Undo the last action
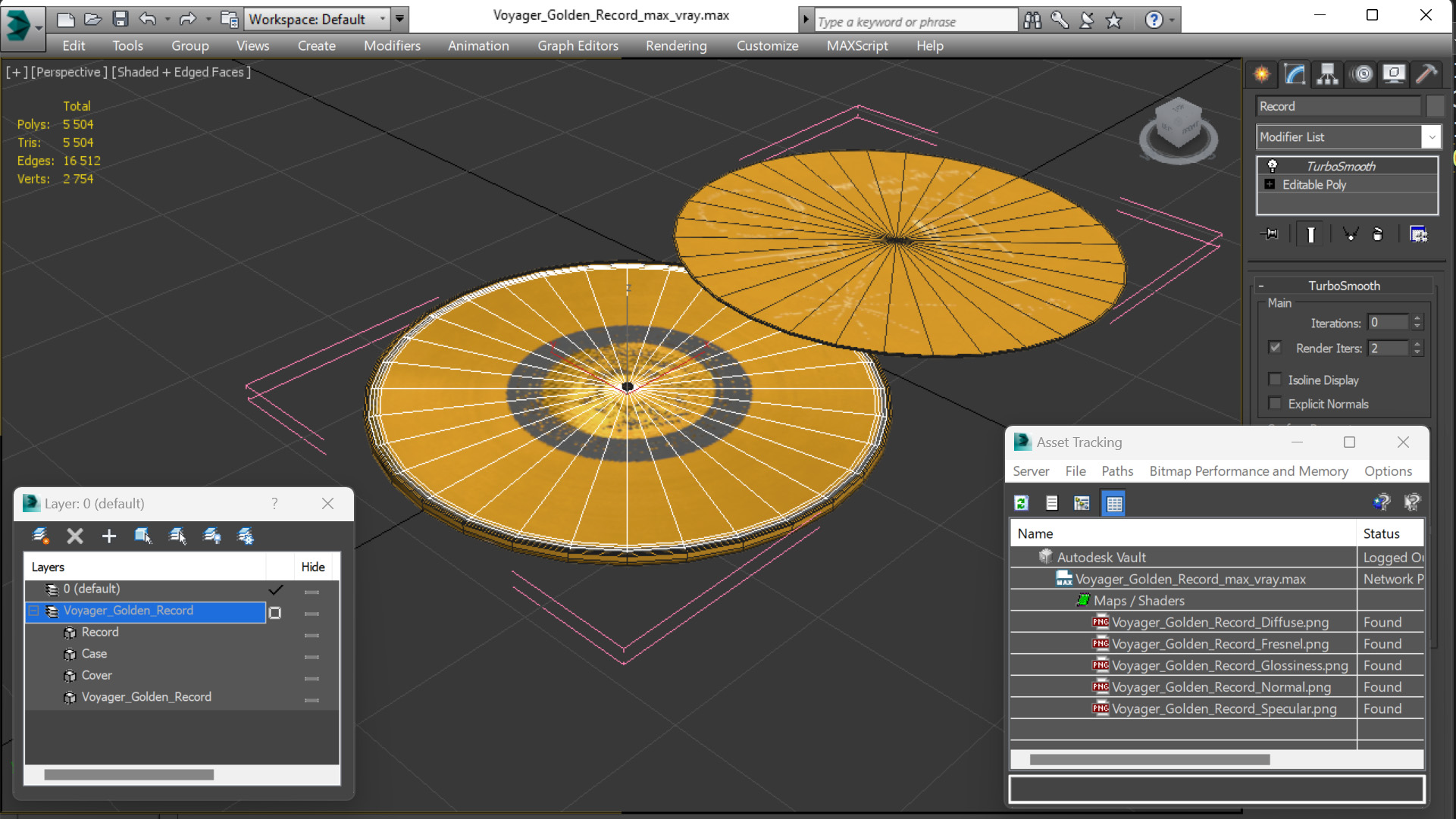Viewport: 1456px width, 819px height. pyautogui.click(x=148, y=19)
